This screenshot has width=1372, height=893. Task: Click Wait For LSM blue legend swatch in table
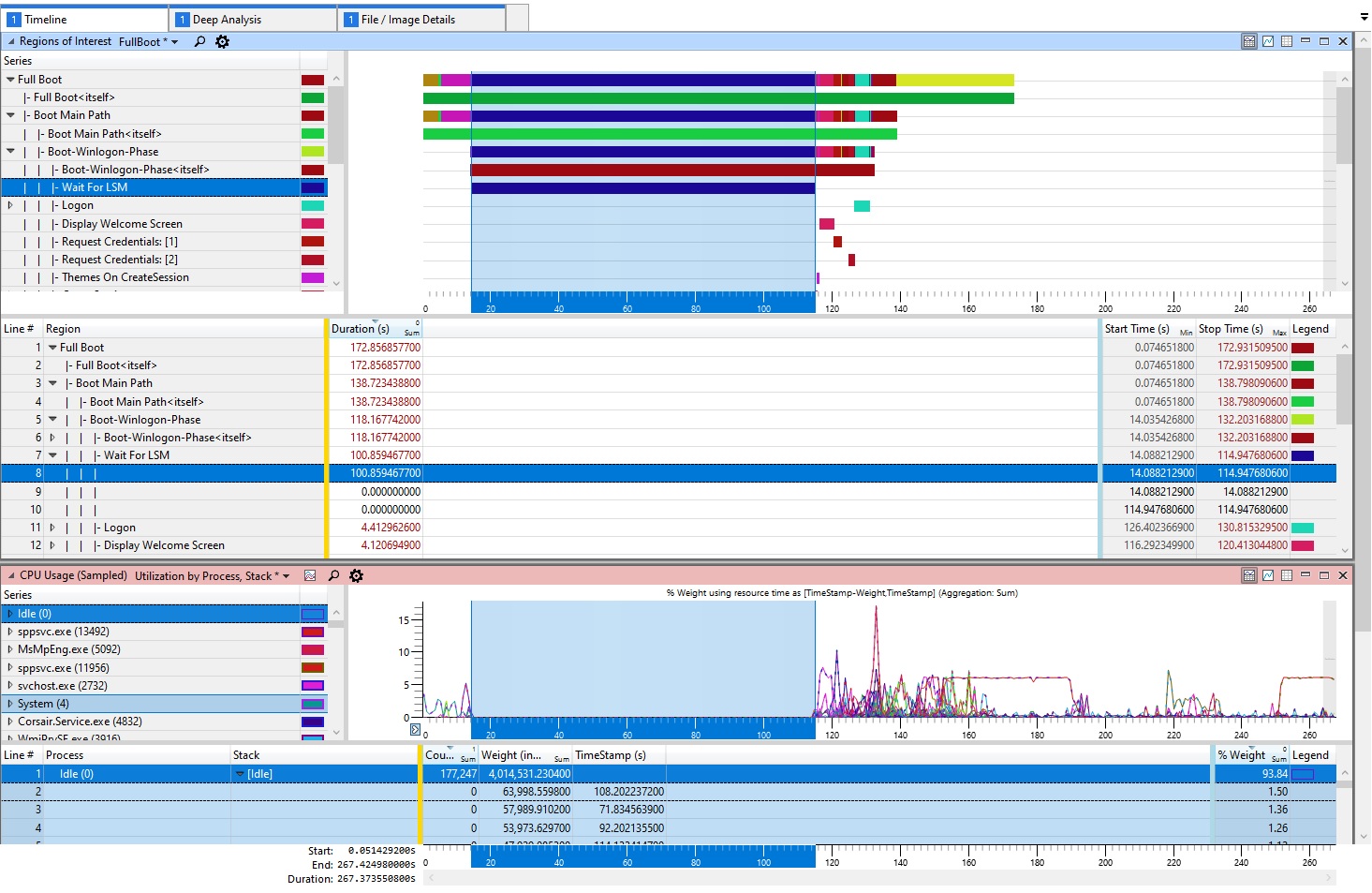(1303, 455)
